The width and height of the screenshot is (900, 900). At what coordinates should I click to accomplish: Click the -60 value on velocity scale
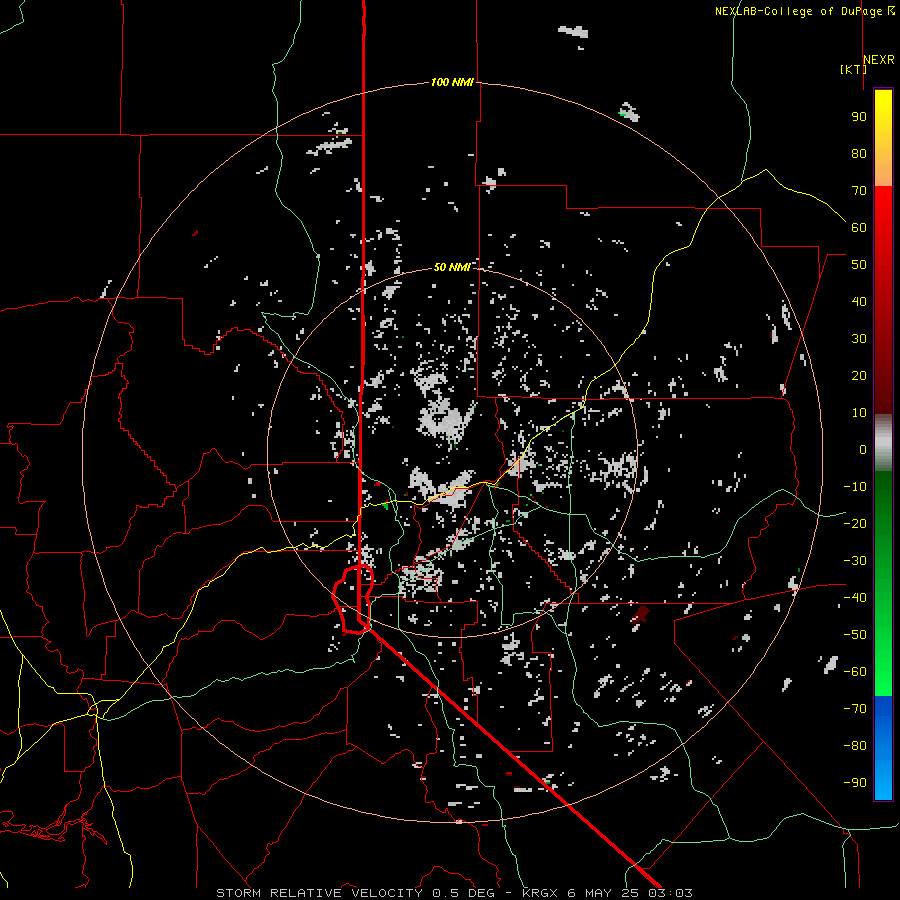(855, 672)
